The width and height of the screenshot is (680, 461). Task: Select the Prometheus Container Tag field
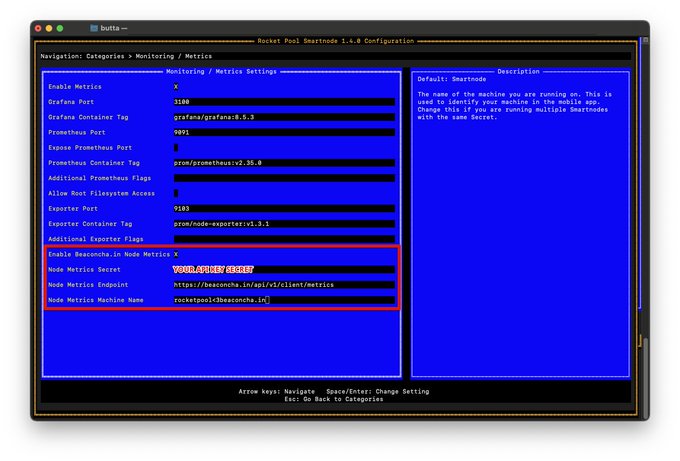point(284,163)
